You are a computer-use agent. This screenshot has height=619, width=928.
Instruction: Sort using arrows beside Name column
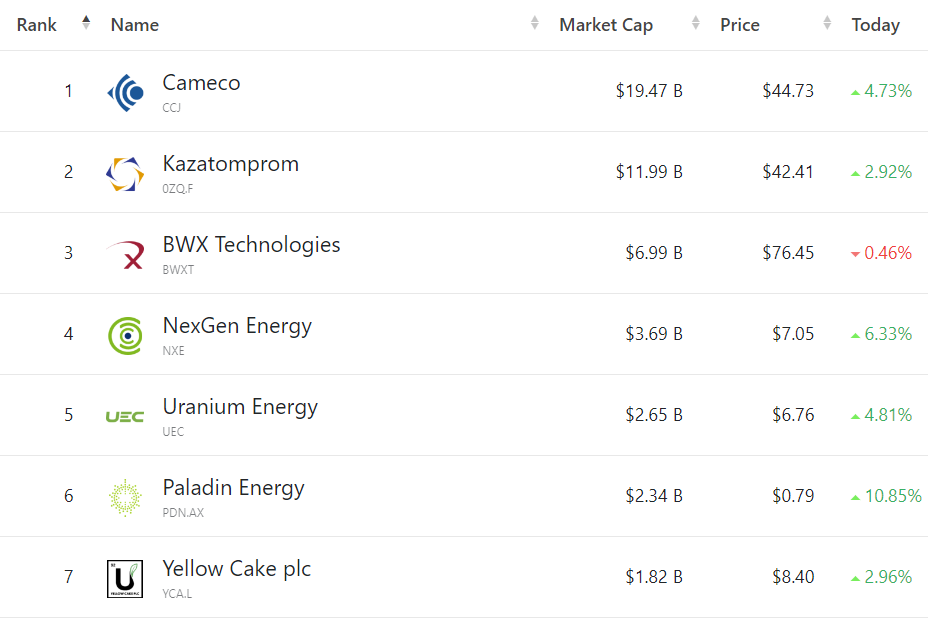click(x=535, y=24)
